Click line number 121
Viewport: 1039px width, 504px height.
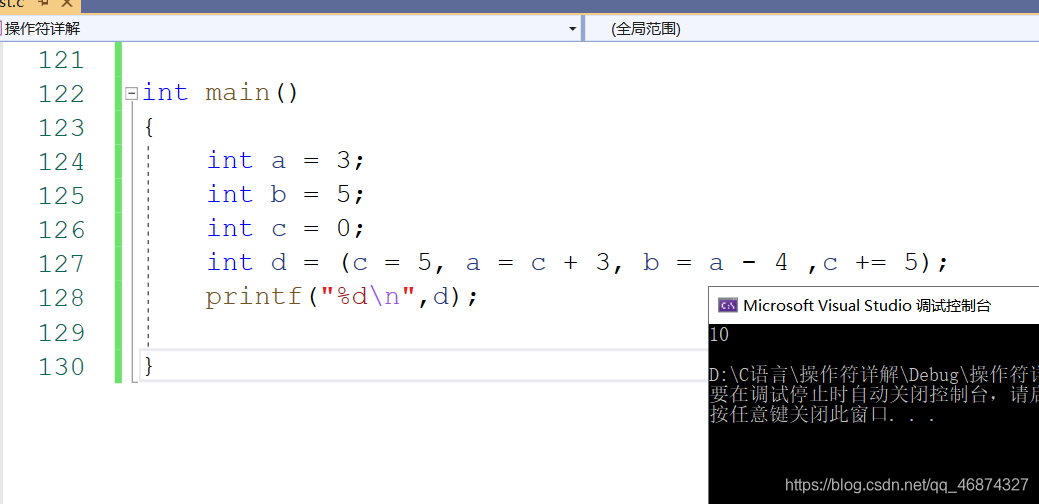61,60
